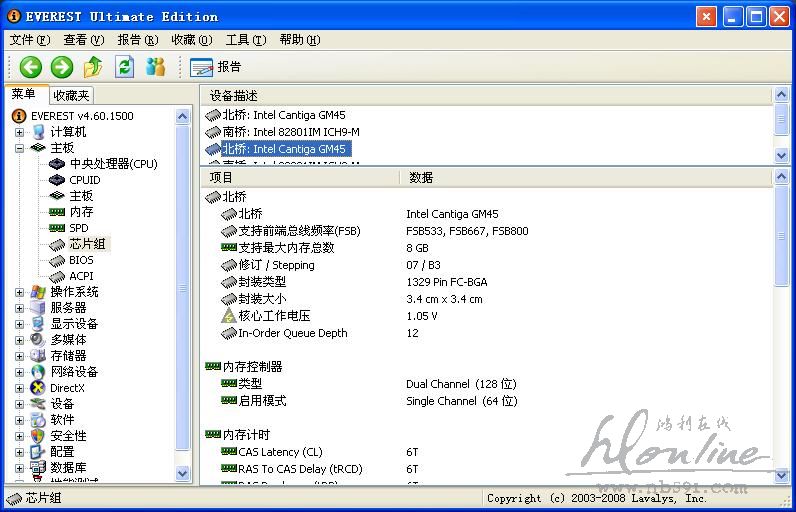Screen dimensions: 796x512
Task: Expand the 服务器 tree node
Action: pos(19,308)
